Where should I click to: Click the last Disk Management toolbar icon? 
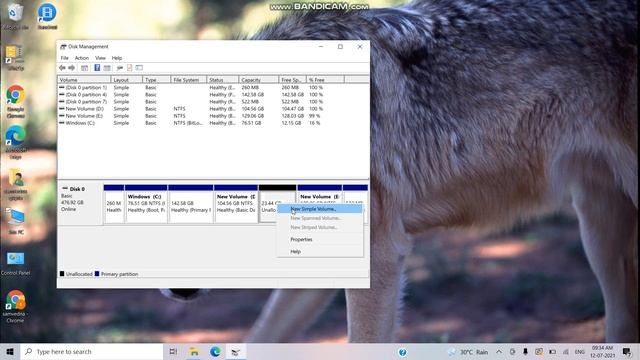tap(139, 68)
